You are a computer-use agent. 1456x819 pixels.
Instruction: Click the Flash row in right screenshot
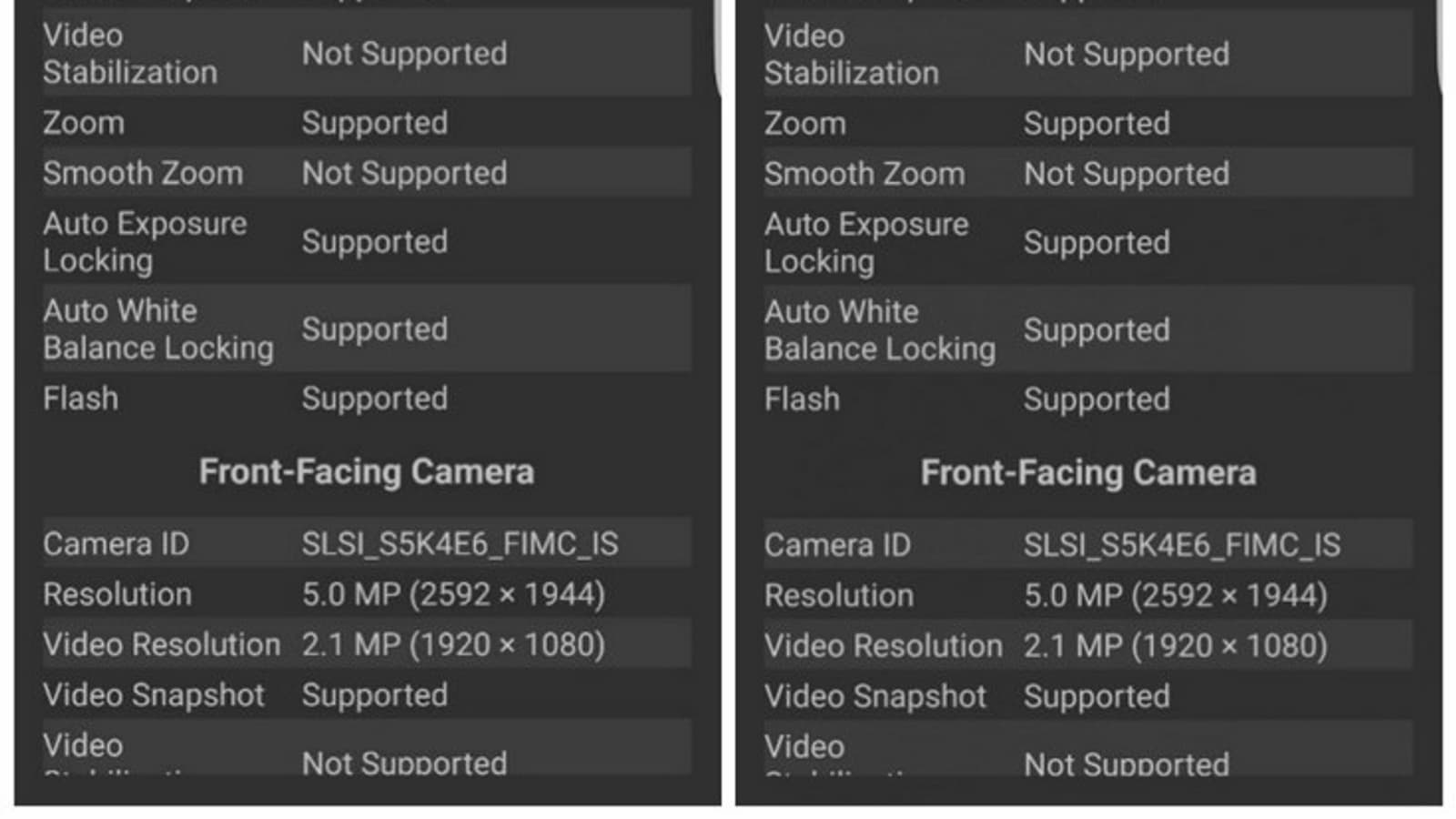(1087, 399)
